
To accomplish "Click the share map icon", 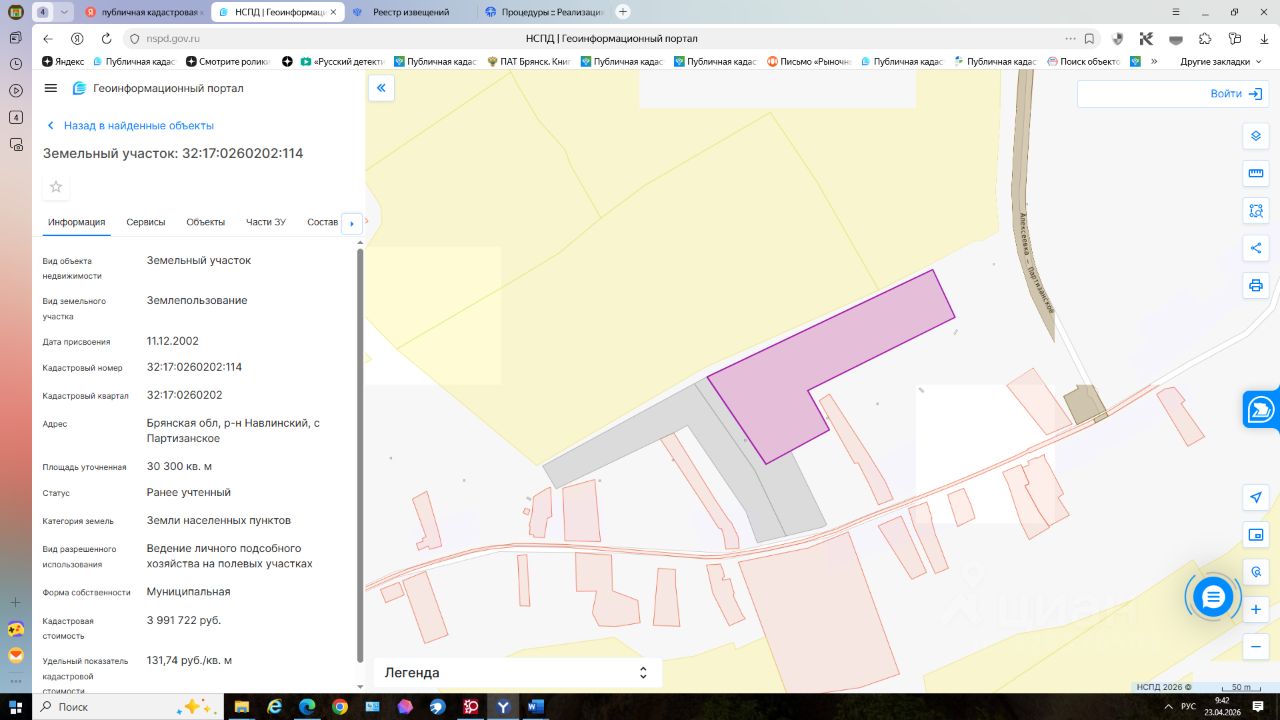I will click(x=1256, y=248).
